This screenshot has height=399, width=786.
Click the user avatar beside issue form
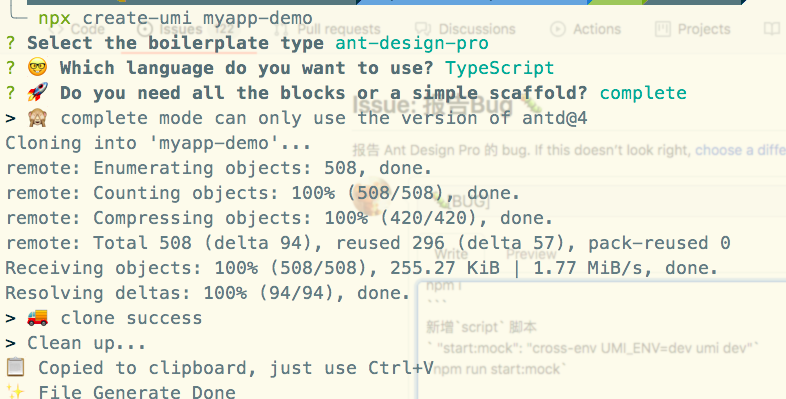click(371, 197)
